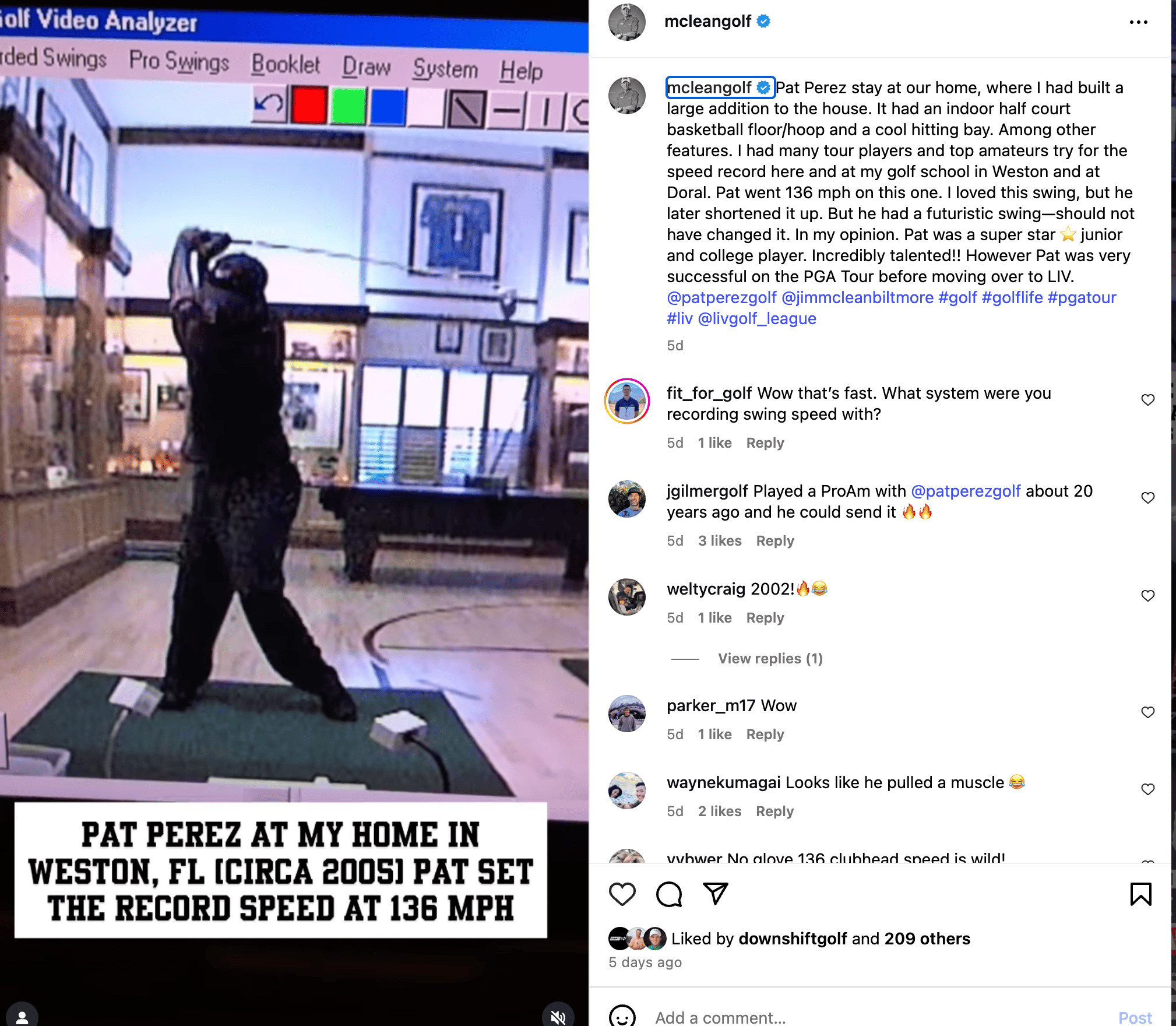This screenshot has height=1026, width=1176.
Task: Show tagged people on the video
Action: (x=22, y=1016)
